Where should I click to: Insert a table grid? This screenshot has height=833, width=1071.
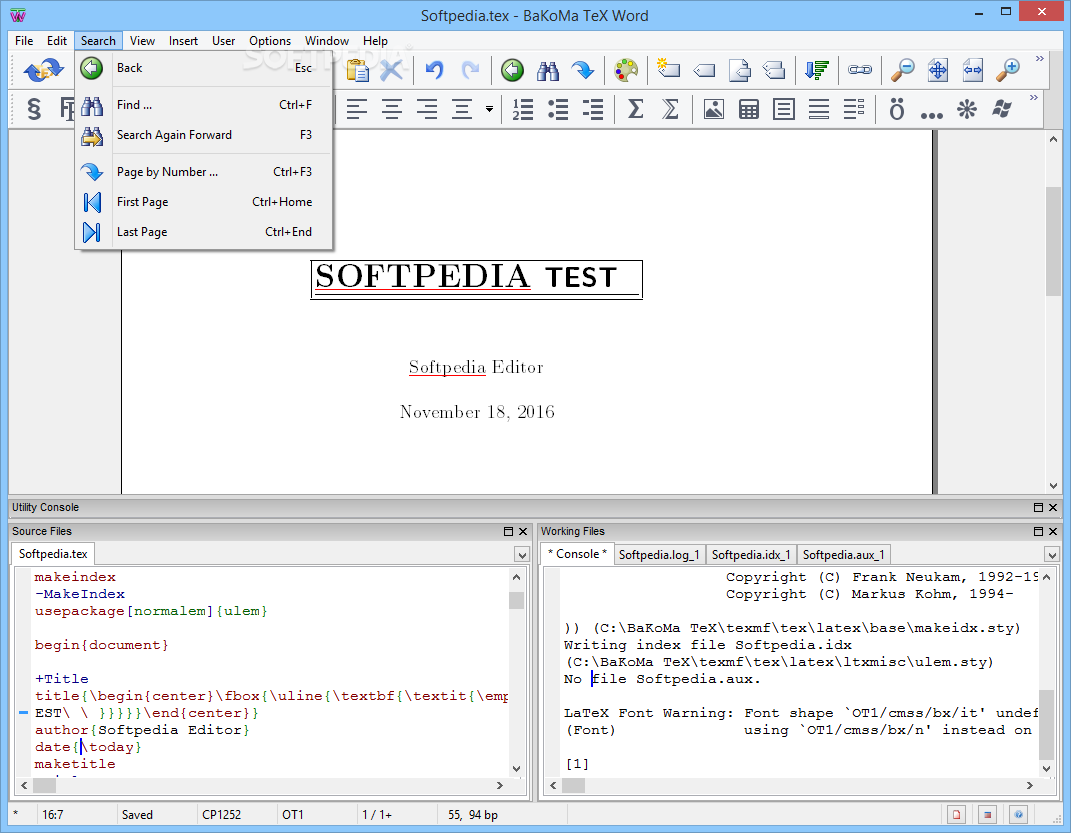coord(749,109)
